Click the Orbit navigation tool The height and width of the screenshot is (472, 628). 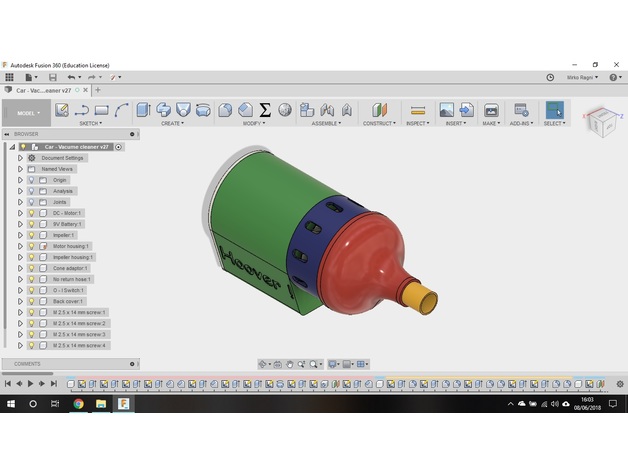(262, 364)
